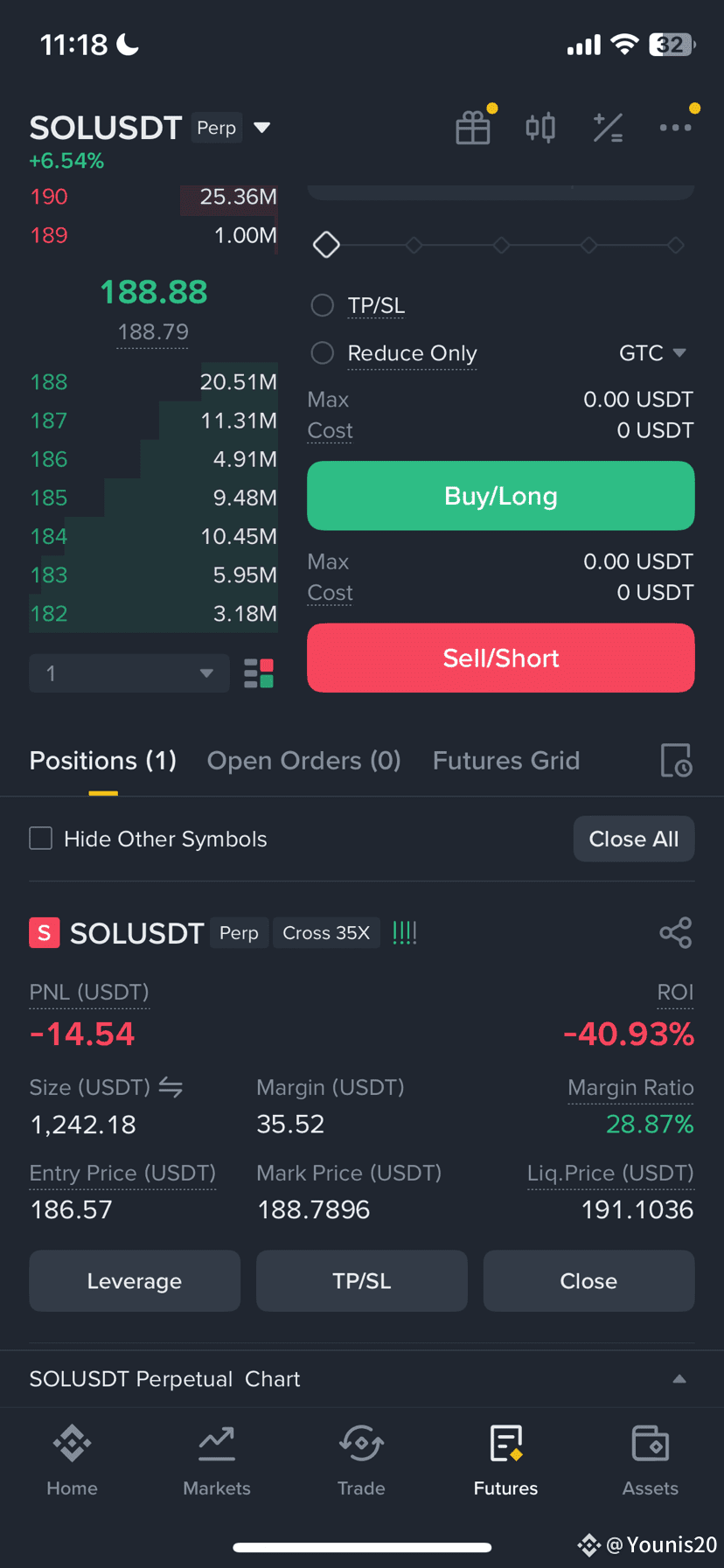Share the SOLUSDT position

676,933
